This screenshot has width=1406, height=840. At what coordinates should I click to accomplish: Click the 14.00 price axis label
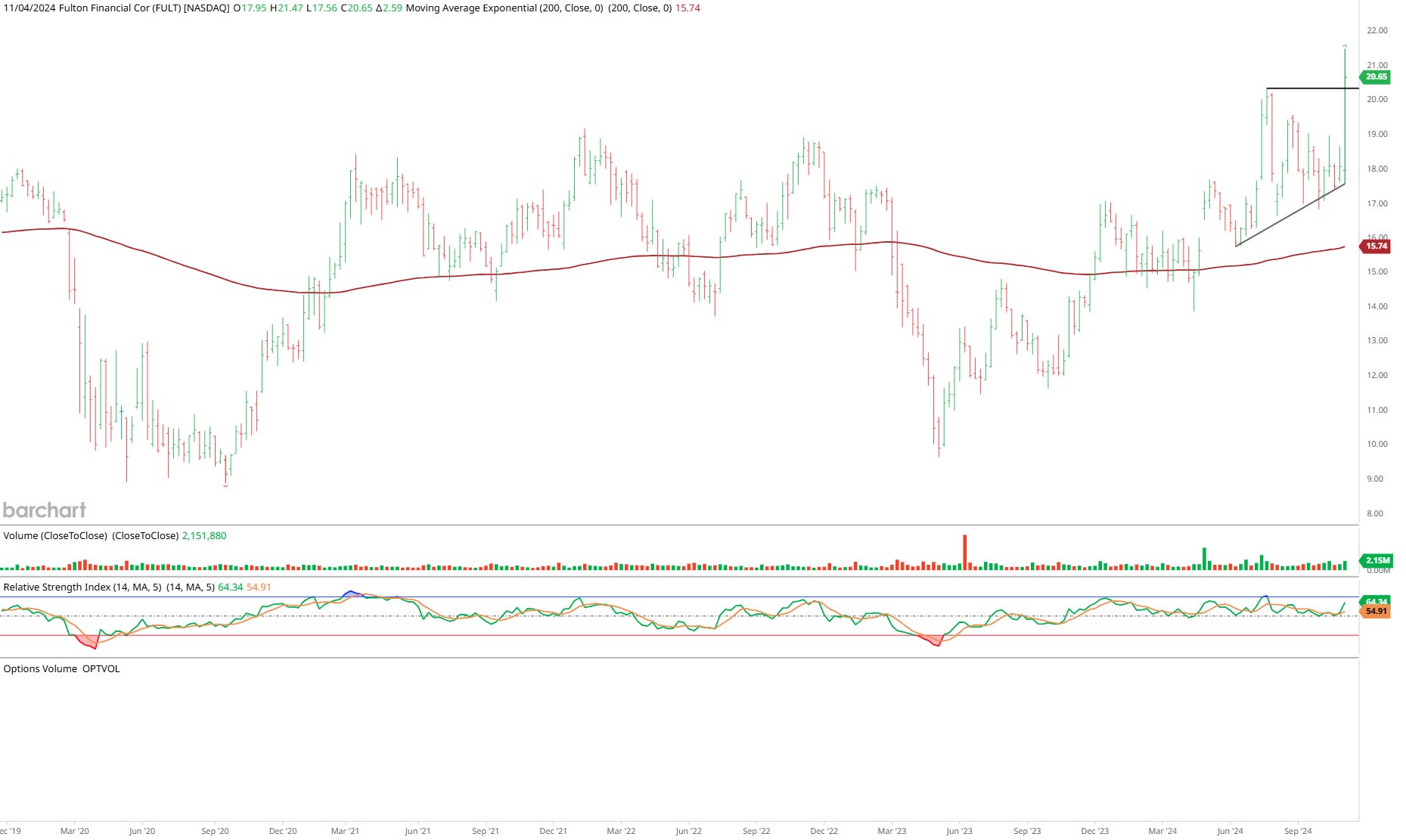[1377, 306]
